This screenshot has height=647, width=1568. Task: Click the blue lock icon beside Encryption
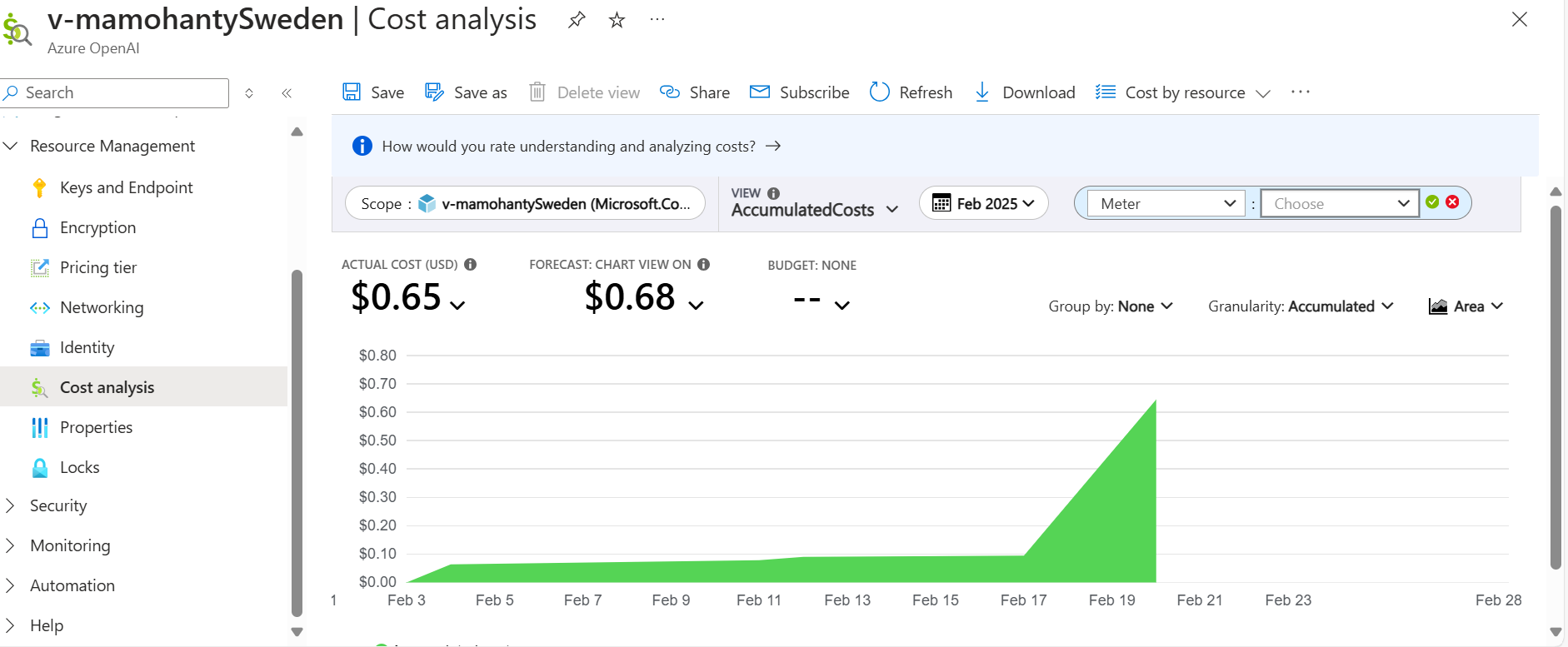click(39, 227)
